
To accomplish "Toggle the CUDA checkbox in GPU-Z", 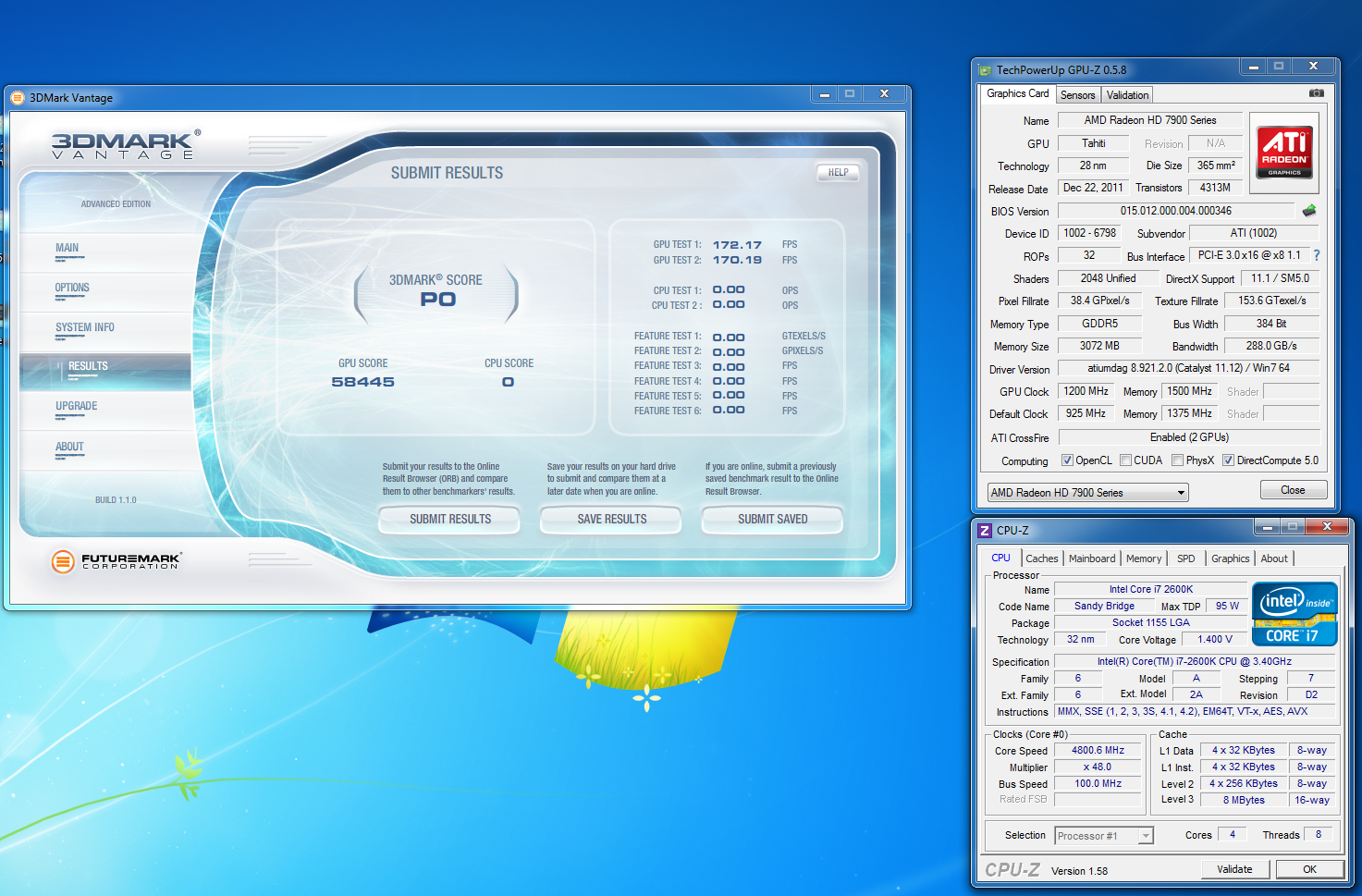I will pos(1125,460).
